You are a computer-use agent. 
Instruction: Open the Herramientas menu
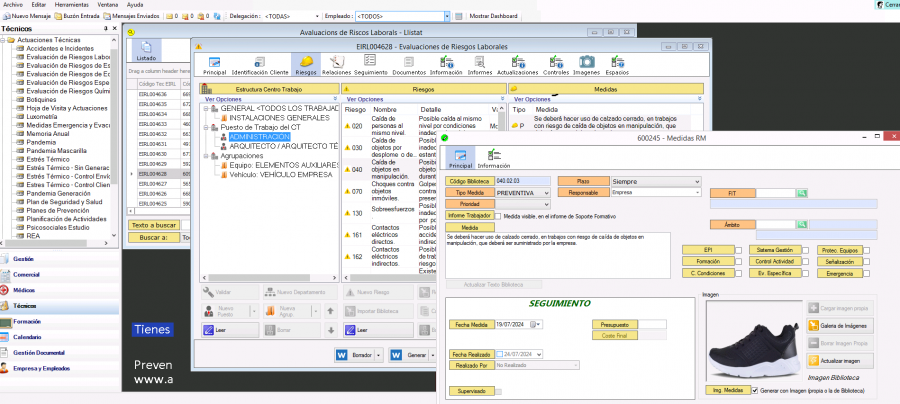coord(70,5)
